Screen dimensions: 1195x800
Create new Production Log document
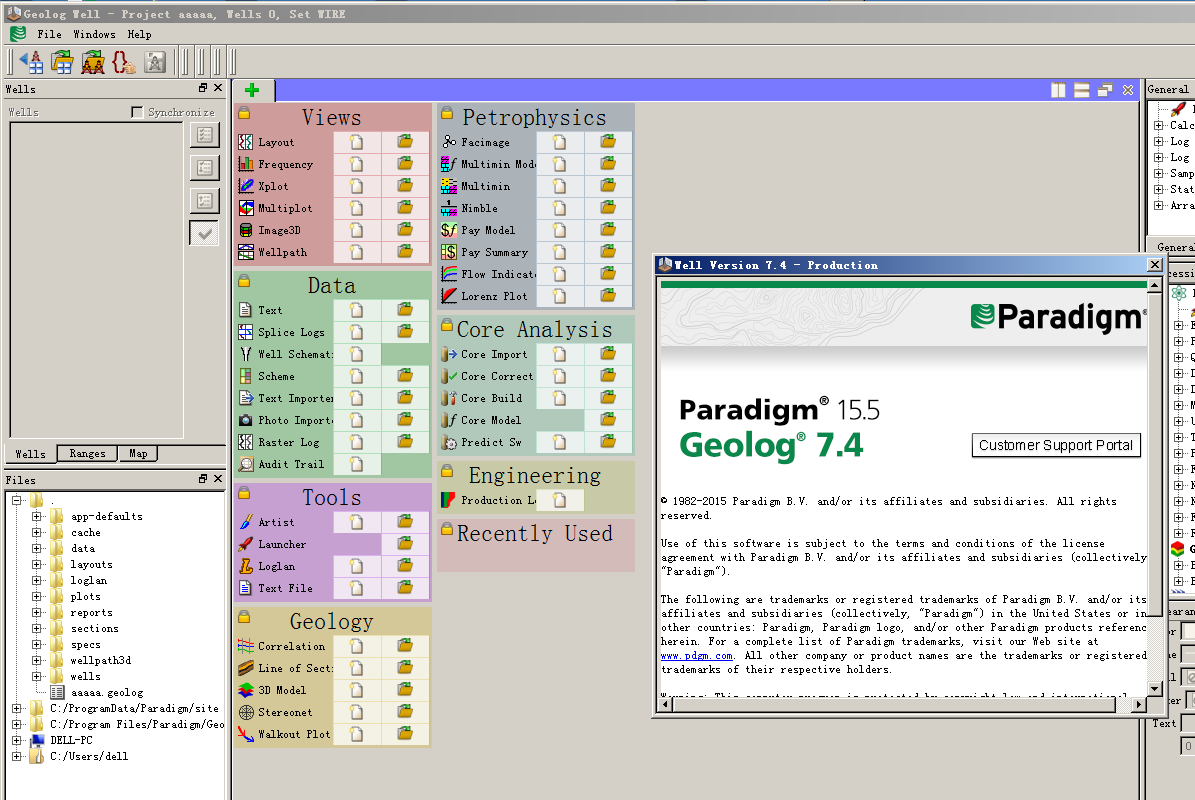click(559, 501)
